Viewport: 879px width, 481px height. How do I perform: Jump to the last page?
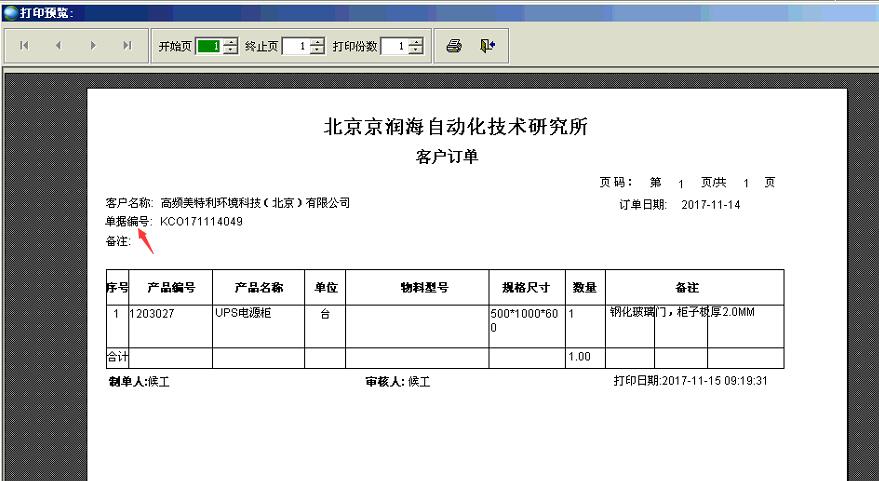click(x=127, y=46)
